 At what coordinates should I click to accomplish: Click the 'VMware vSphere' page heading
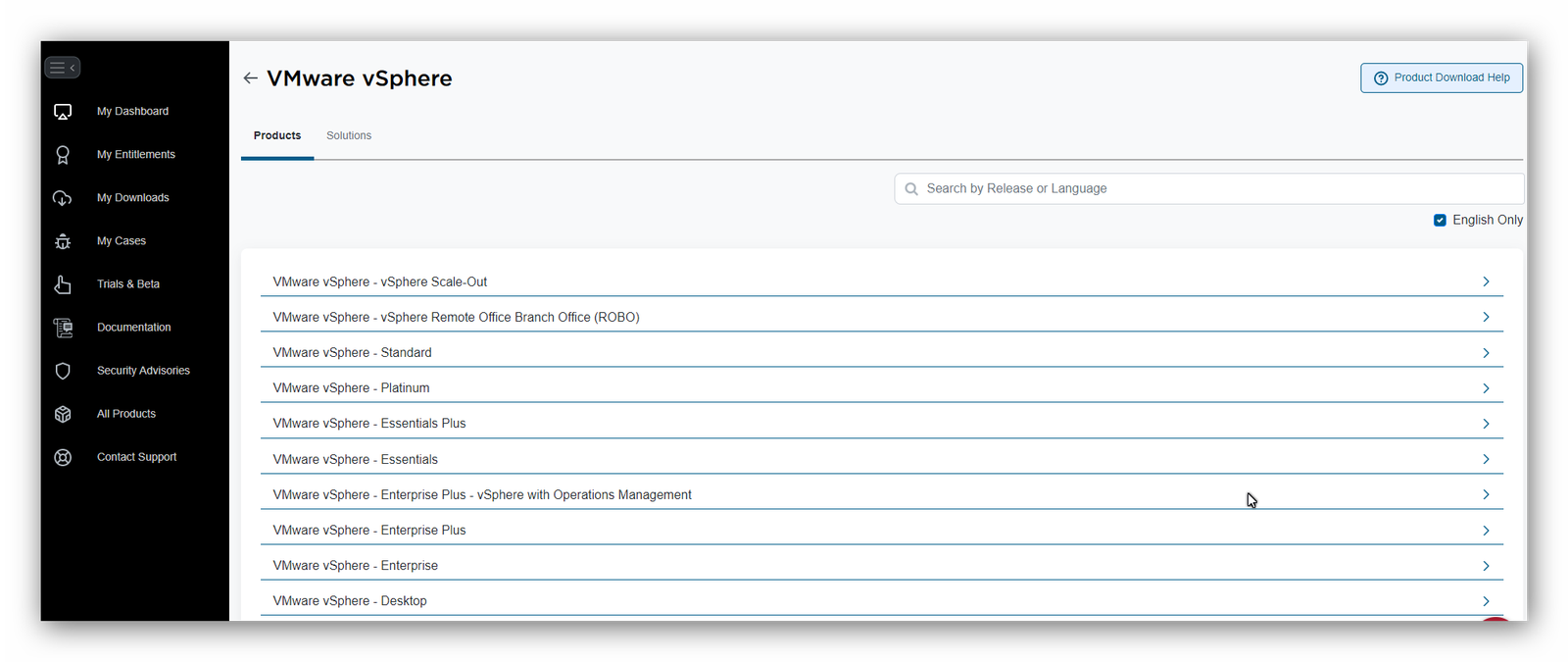[x=360, y=78]
